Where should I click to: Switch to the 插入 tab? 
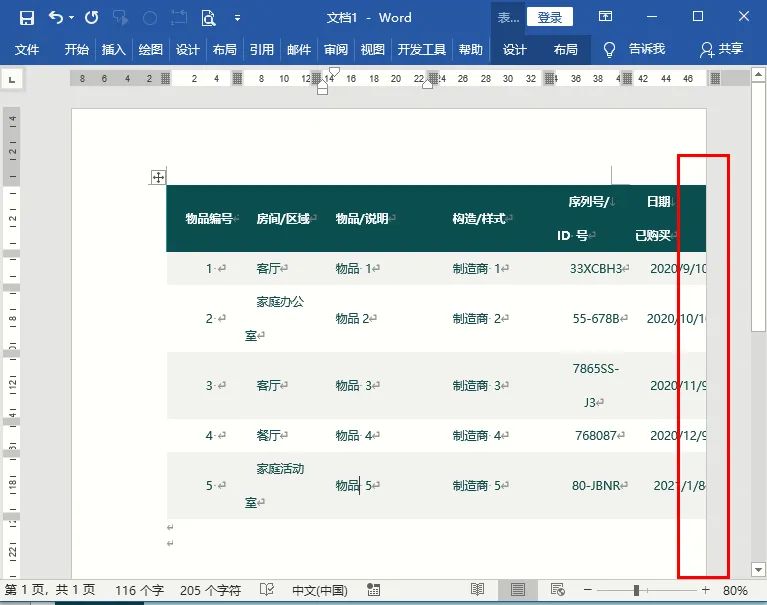pyautogui.click(x=113, y=49)
